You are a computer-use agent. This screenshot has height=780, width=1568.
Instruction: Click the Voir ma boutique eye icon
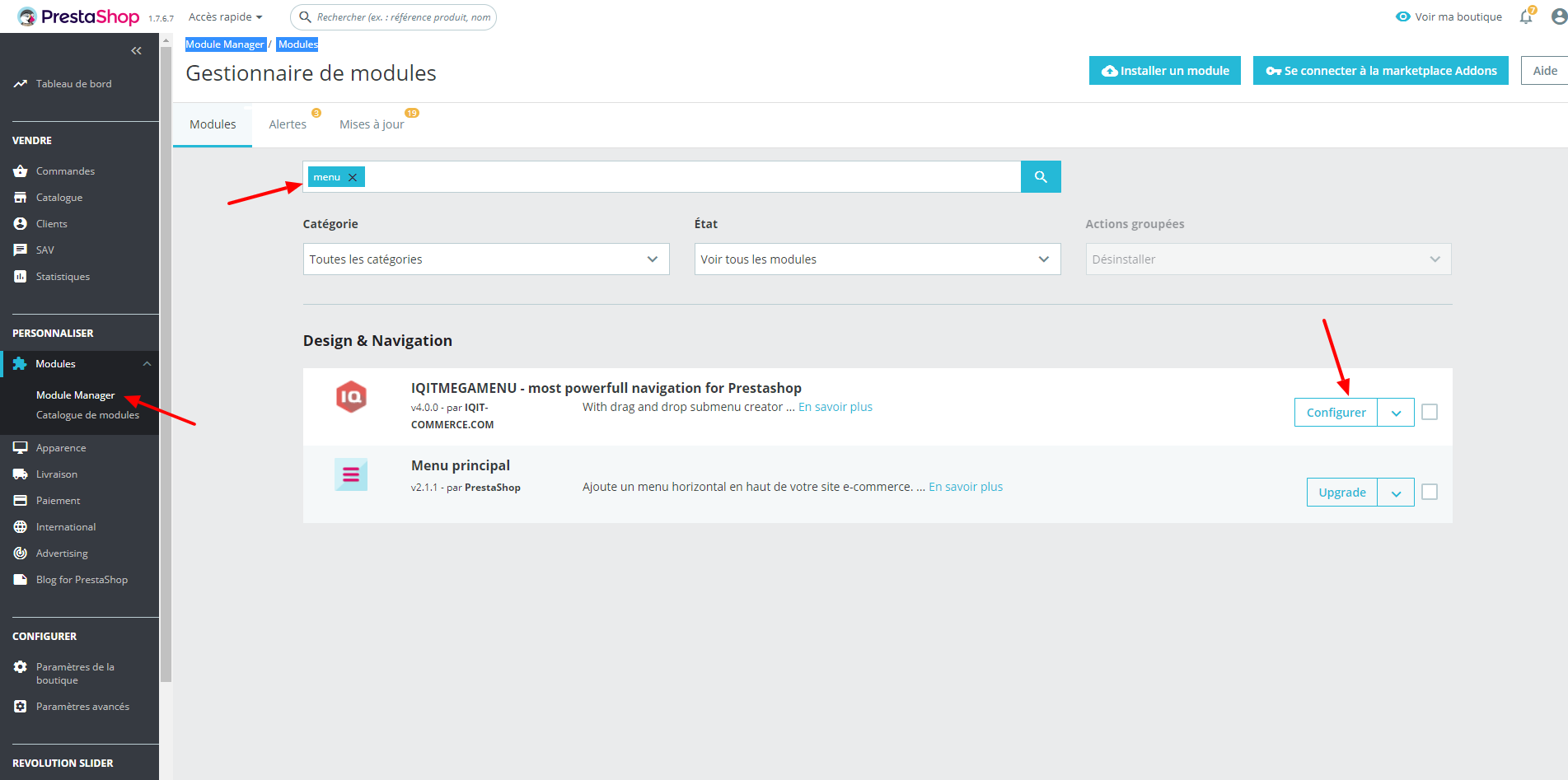tap(1402, 16)
